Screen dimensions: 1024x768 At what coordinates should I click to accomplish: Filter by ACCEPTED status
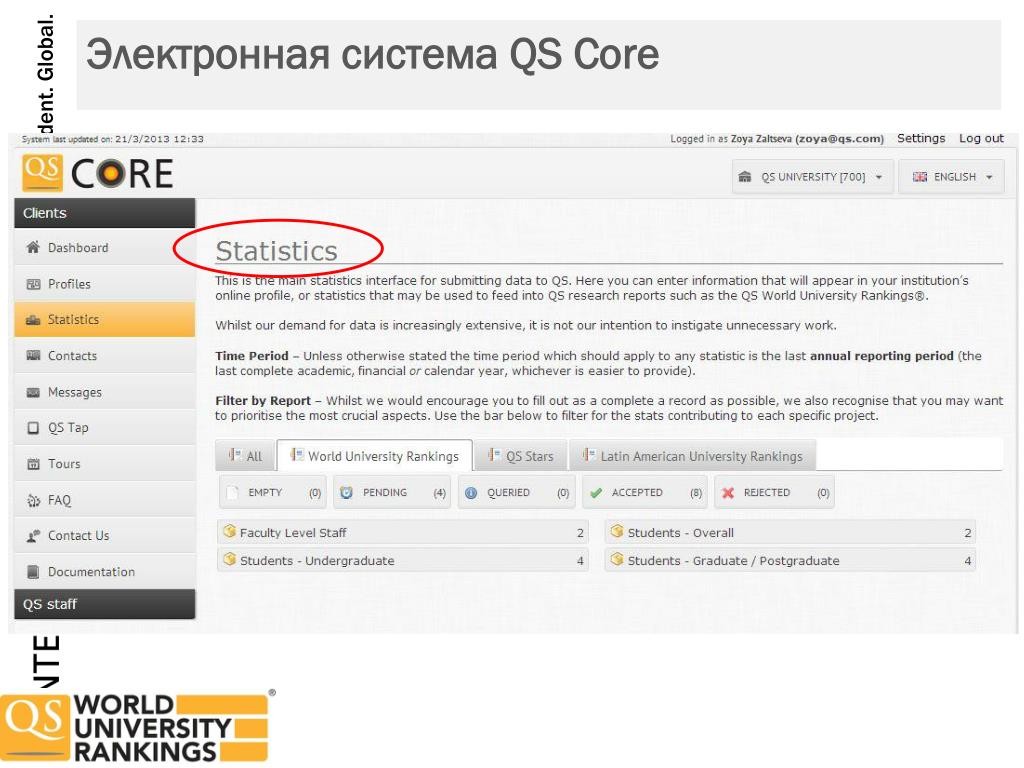[x=644, y=492]
